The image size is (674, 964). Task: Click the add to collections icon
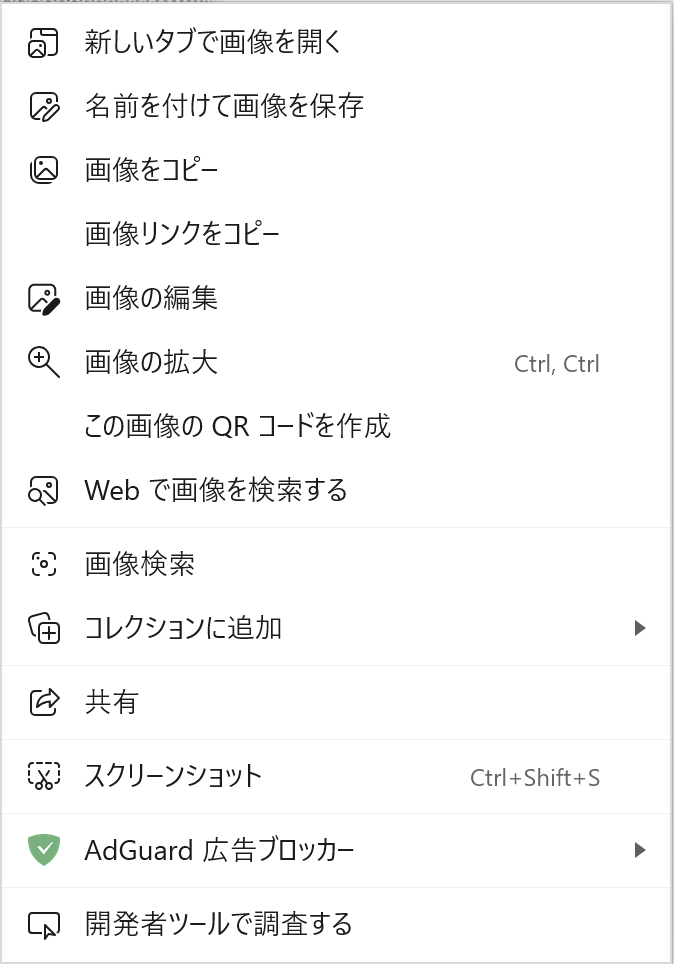pos(44,628)
